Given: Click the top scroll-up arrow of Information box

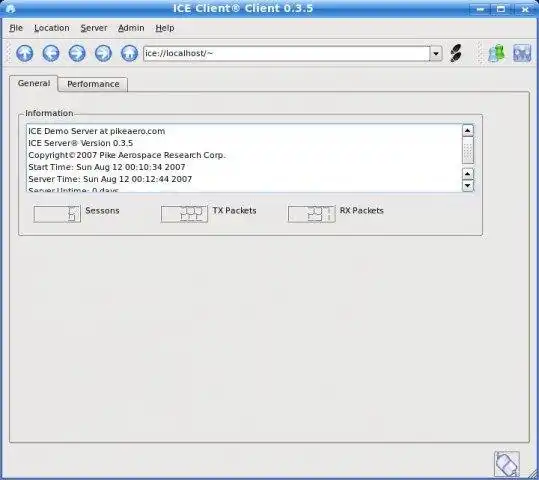Looking at the screenshot, I should point(468,130).
